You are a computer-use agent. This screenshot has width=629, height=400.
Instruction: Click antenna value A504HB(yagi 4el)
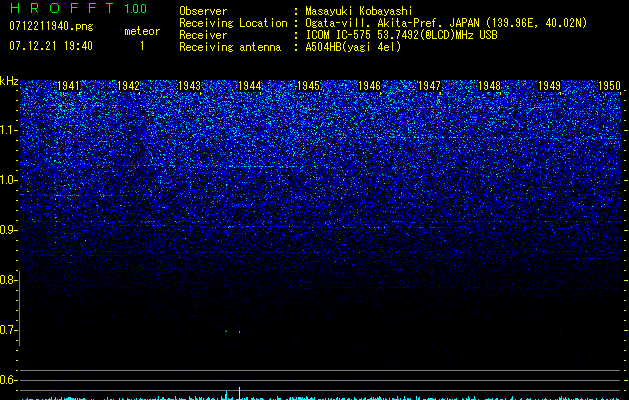pos(353,47)
